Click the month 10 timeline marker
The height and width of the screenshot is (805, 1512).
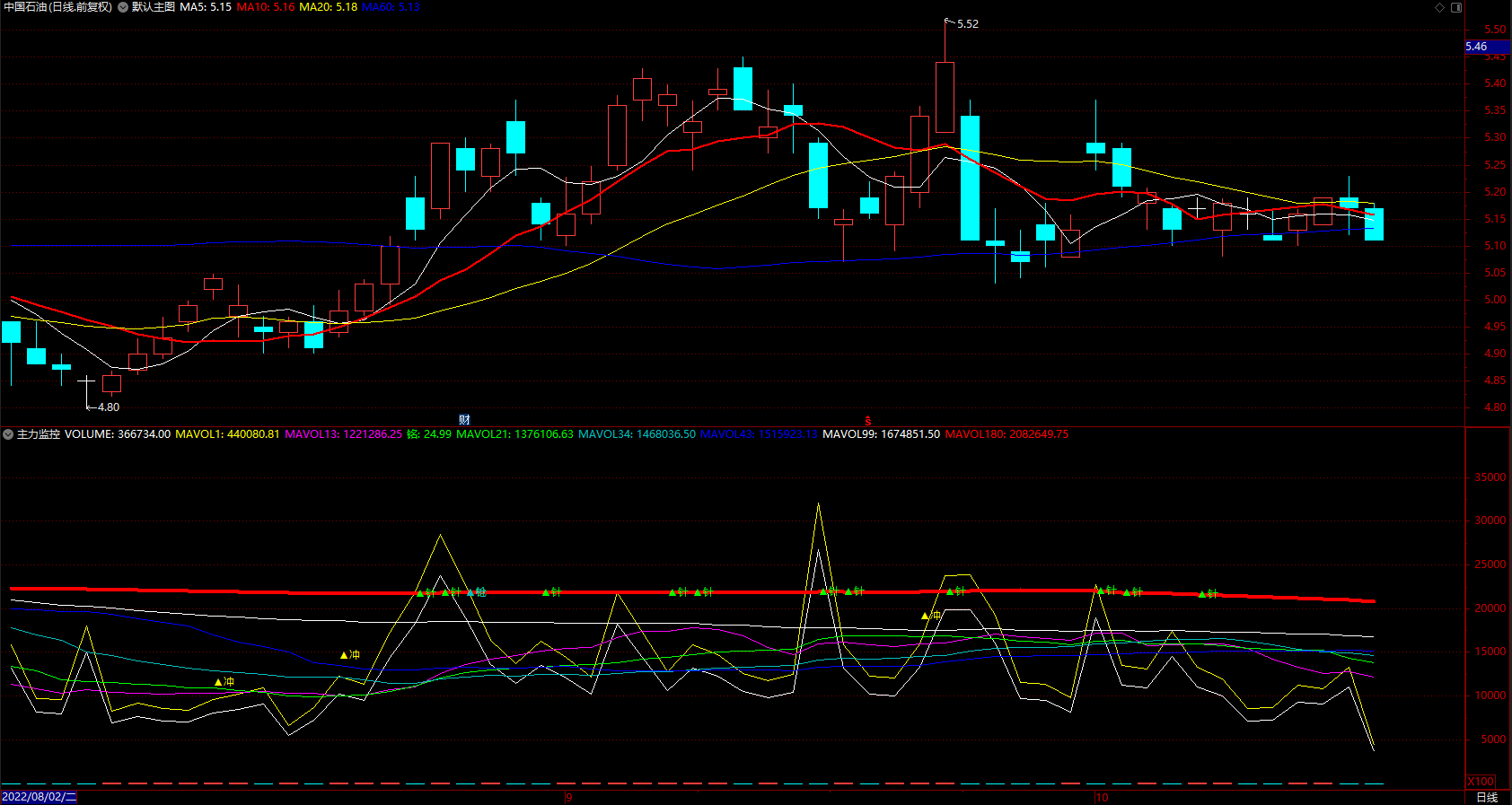[x=1102, y=798]
